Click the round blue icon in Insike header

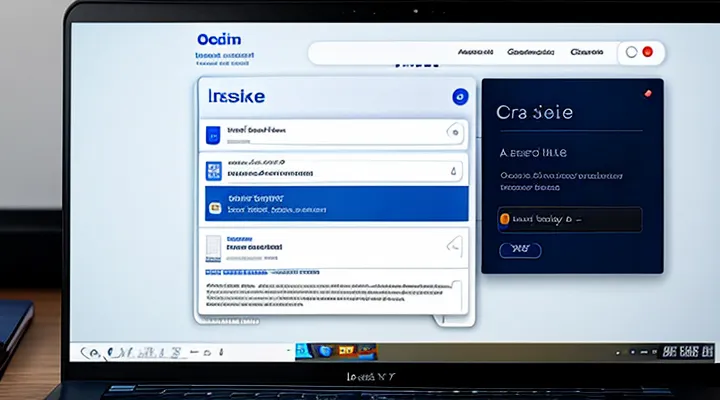(460, 97)
